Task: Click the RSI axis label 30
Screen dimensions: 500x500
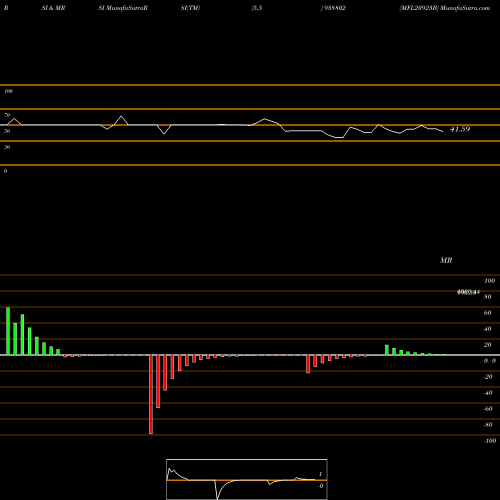Action: coord(7,147)
